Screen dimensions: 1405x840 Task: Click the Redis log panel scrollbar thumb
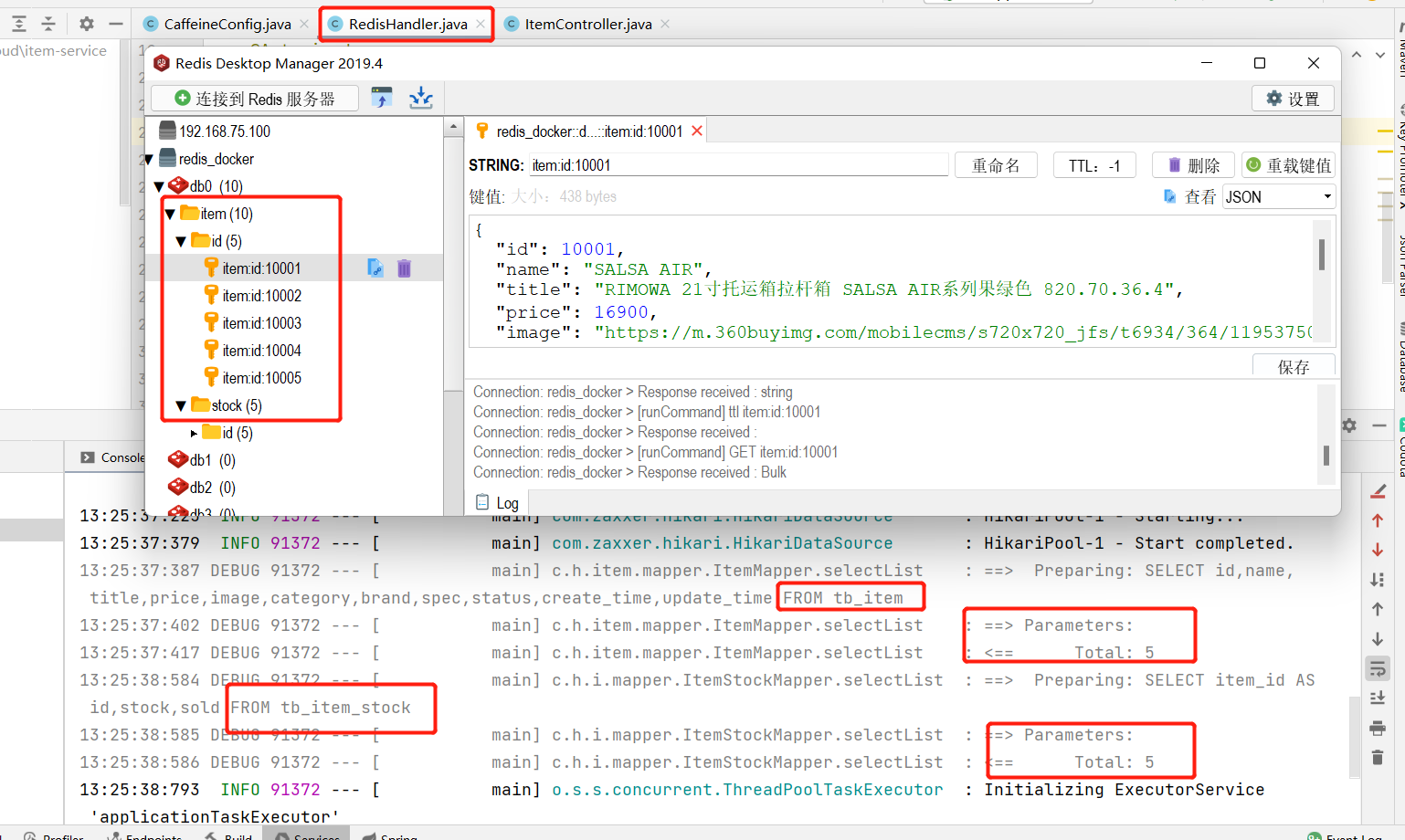(1326, 455)
